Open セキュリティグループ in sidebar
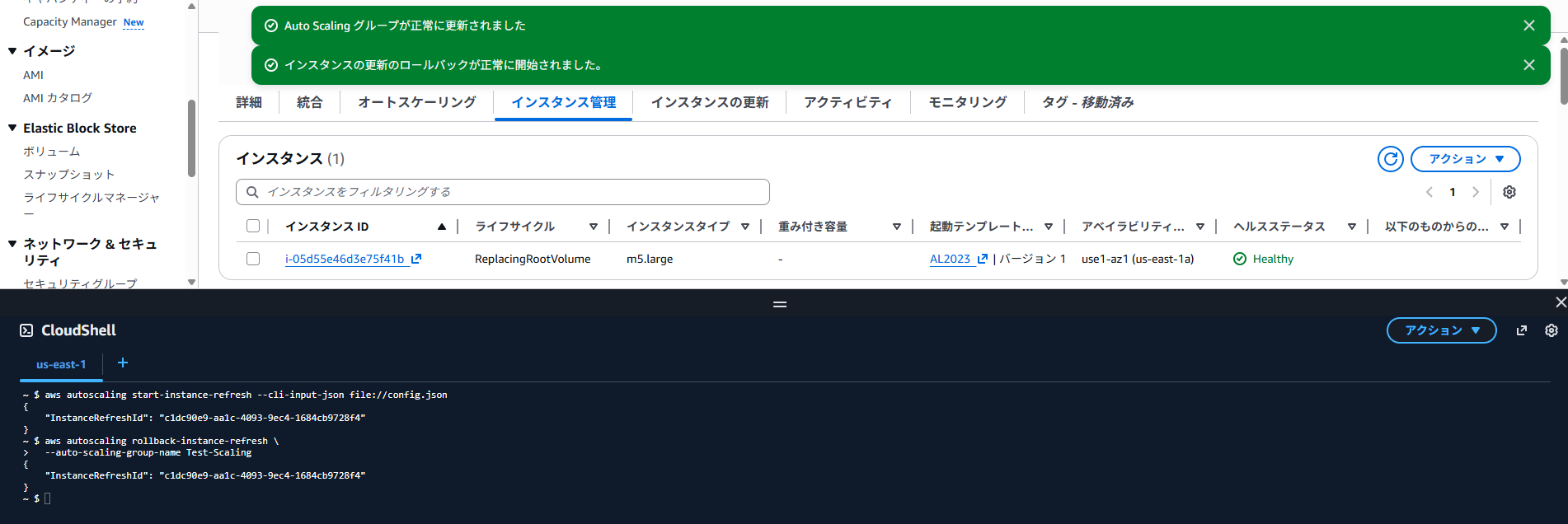Viewport: 1568px width, 524px height. pos(80,283)
